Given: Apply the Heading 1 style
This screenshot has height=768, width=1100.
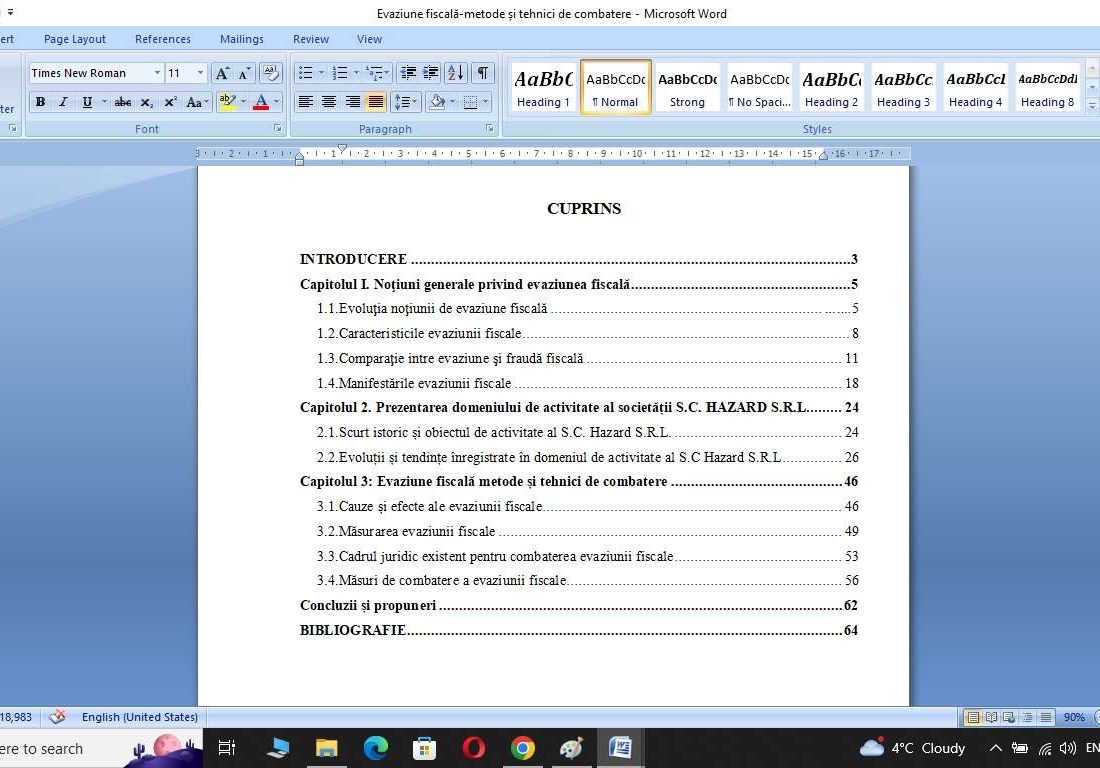Looking at the screenshot, I should click(543, 87).
